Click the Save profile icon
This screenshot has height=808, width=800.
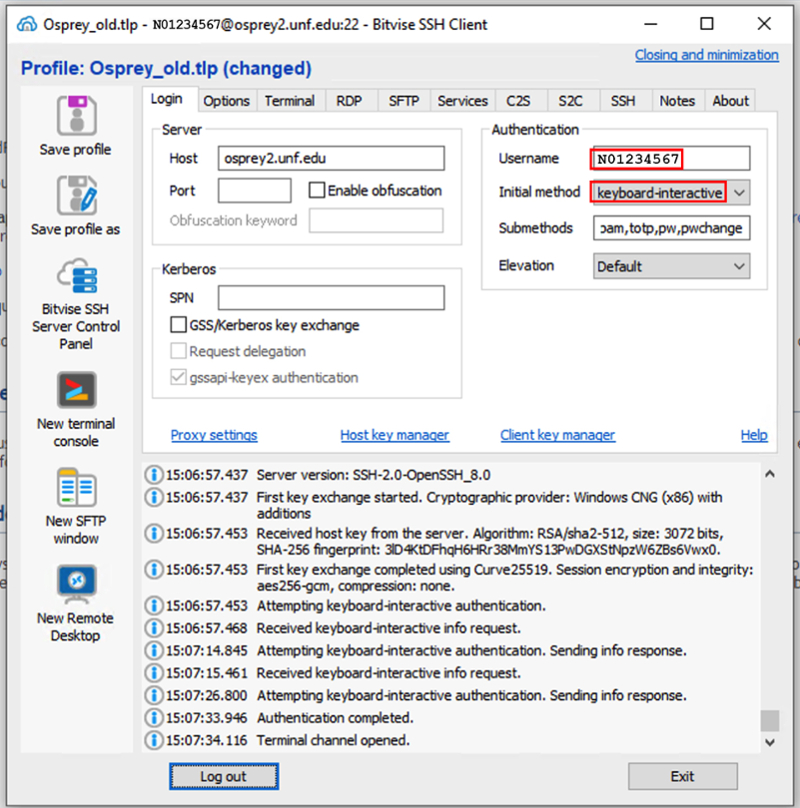pos(76,115)
